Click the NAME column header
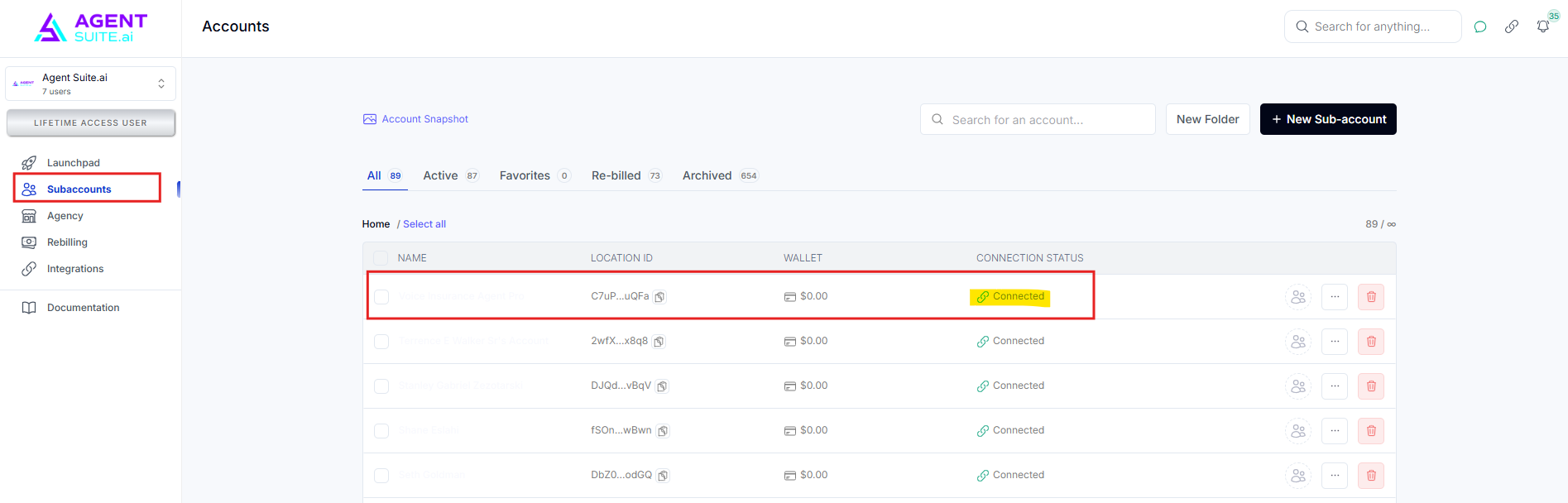Image resolution: width=1568 pixels, height=503 pixels. 412,258
